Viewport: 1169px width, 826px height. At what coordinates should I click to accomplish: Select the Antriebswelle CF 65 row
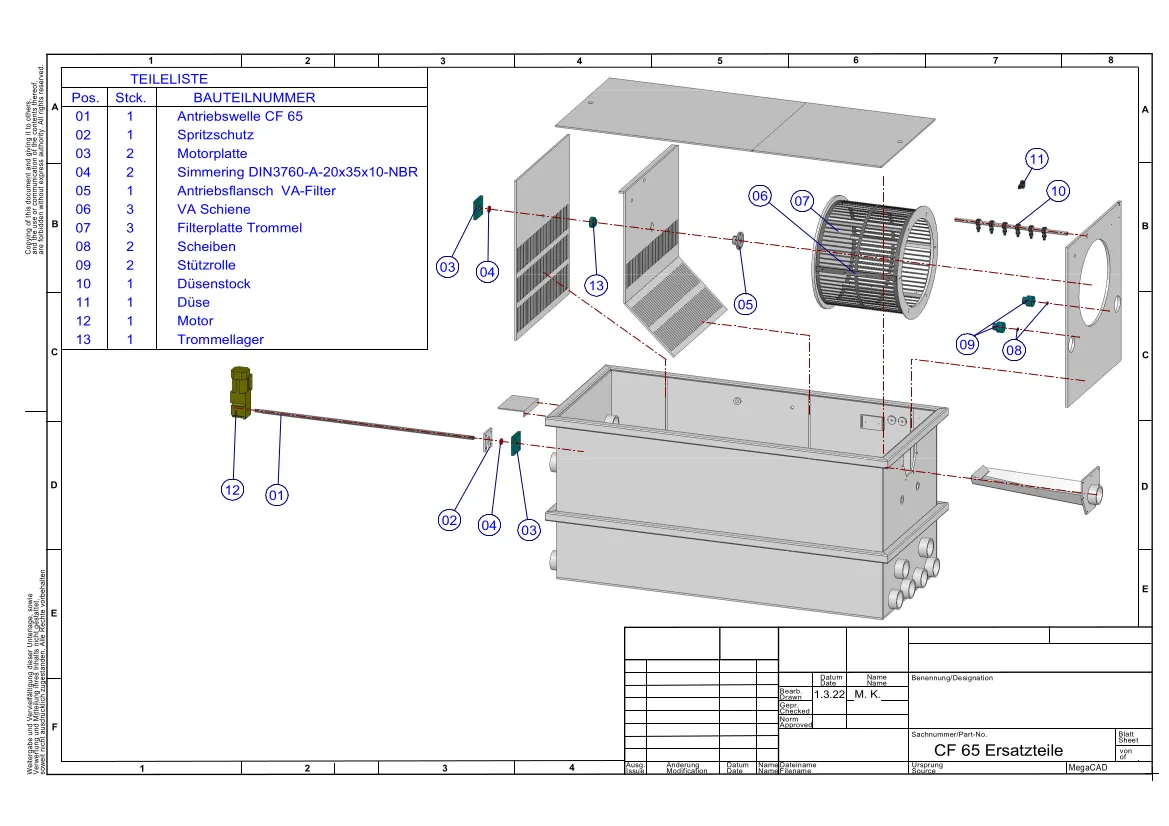tap(240, 116)
